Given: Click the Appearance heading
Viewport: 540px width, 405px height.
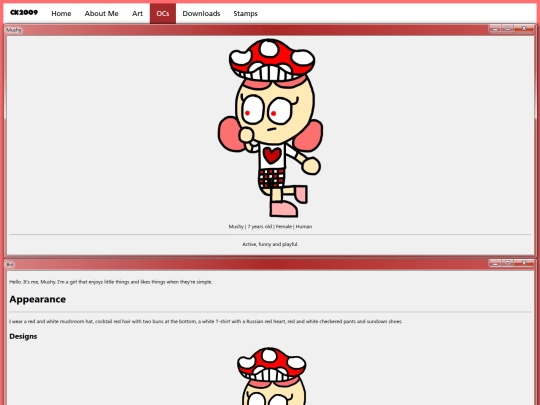Looking at the screenshot, I should pyautogui.click(x=38, y=299).
